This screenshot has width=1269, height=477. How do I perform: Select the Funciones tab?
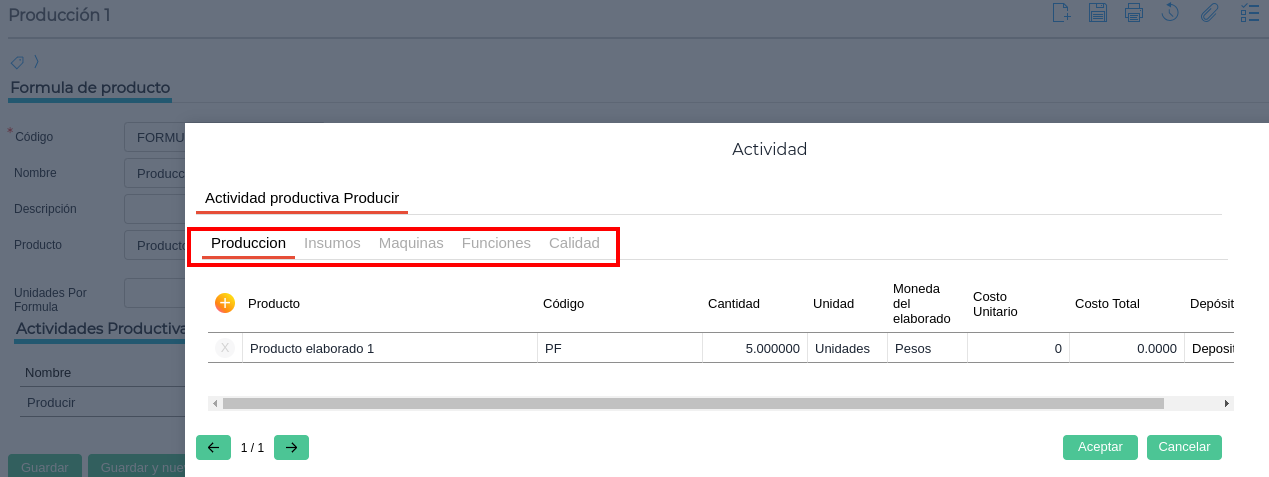tap(496, 243)
